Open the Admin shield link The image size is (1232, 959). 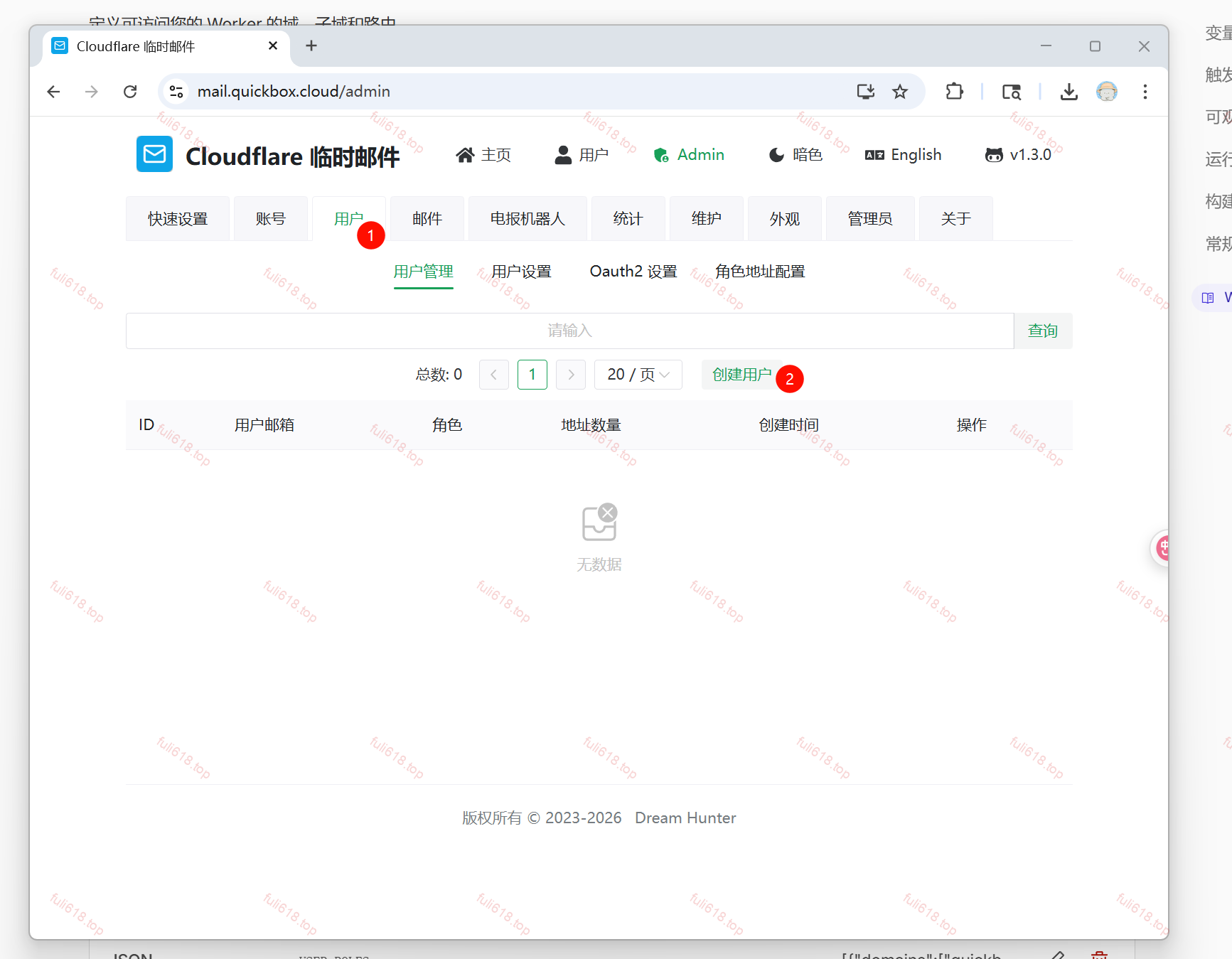689,155
